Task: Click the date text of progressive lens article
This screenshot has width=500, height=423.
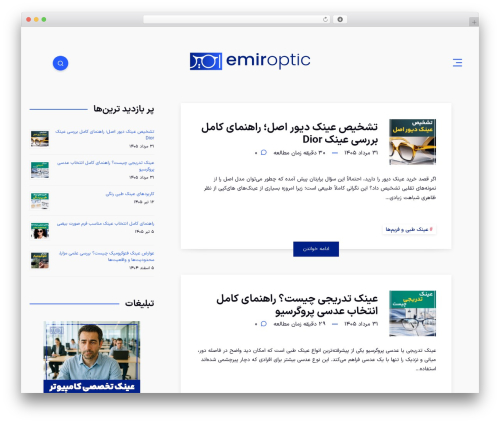Action: [x=361, y=324]
